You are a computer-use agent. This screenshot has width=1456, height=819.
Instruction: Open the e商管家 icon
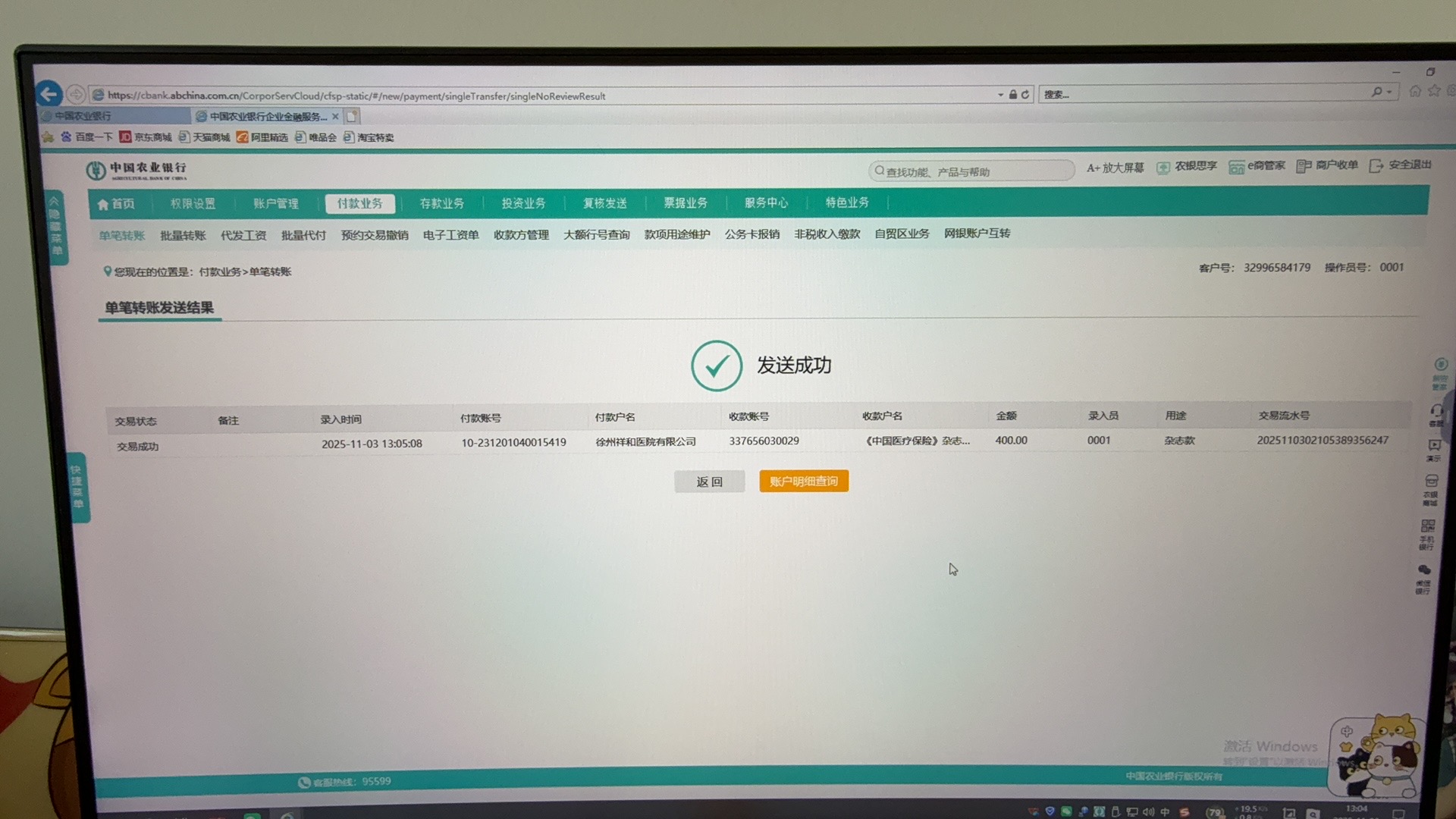(1236, 168)
